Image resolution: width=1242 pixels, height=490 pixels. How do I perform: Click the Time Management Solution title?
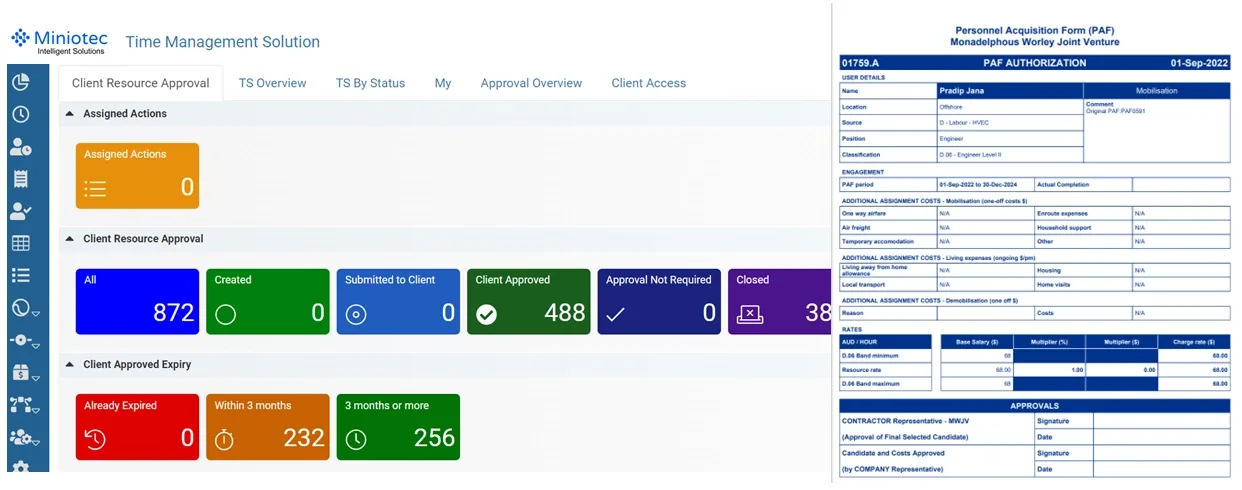click(x=222, y=42)
